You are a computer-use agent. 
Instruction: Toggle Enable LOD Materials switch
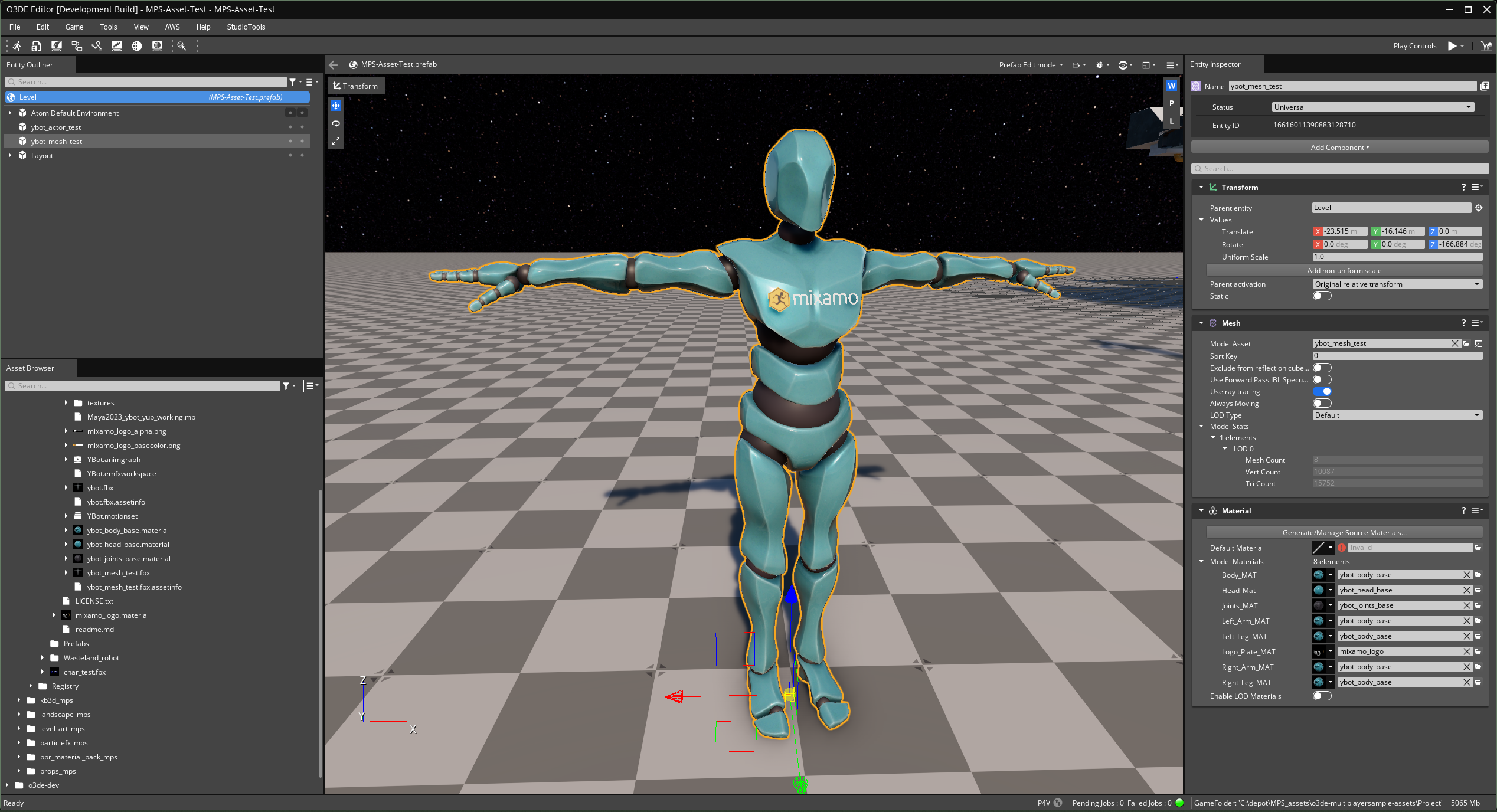pos(1322,696)
